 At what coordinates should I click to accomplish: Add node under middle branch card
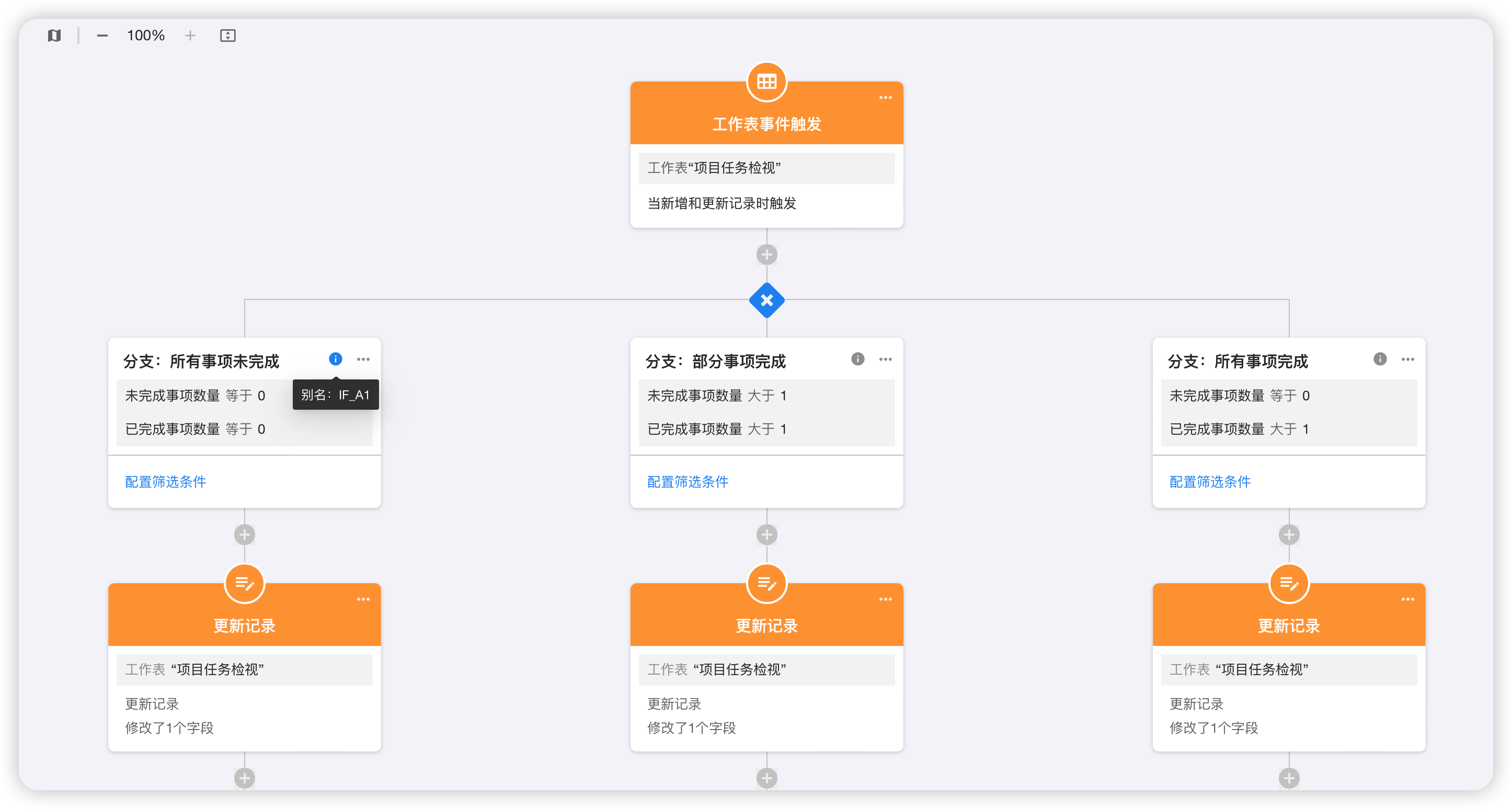pyautogui.click(x=766, y=535)
